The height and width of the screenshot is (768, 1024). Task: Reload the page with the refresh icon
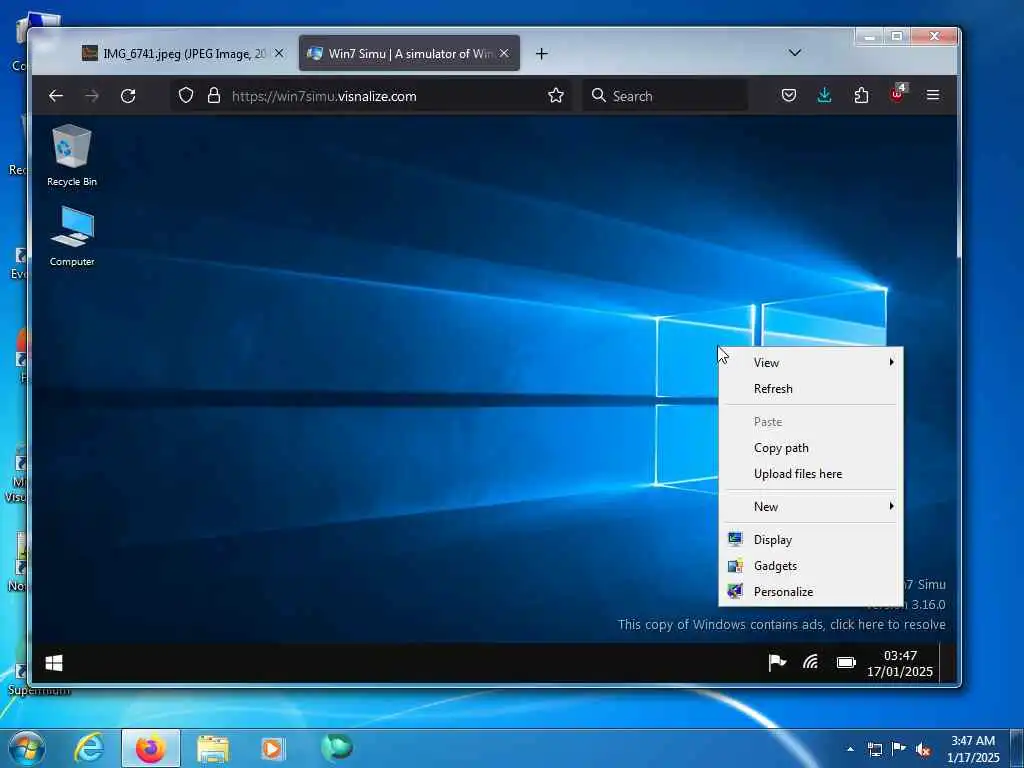coord(128,96)
